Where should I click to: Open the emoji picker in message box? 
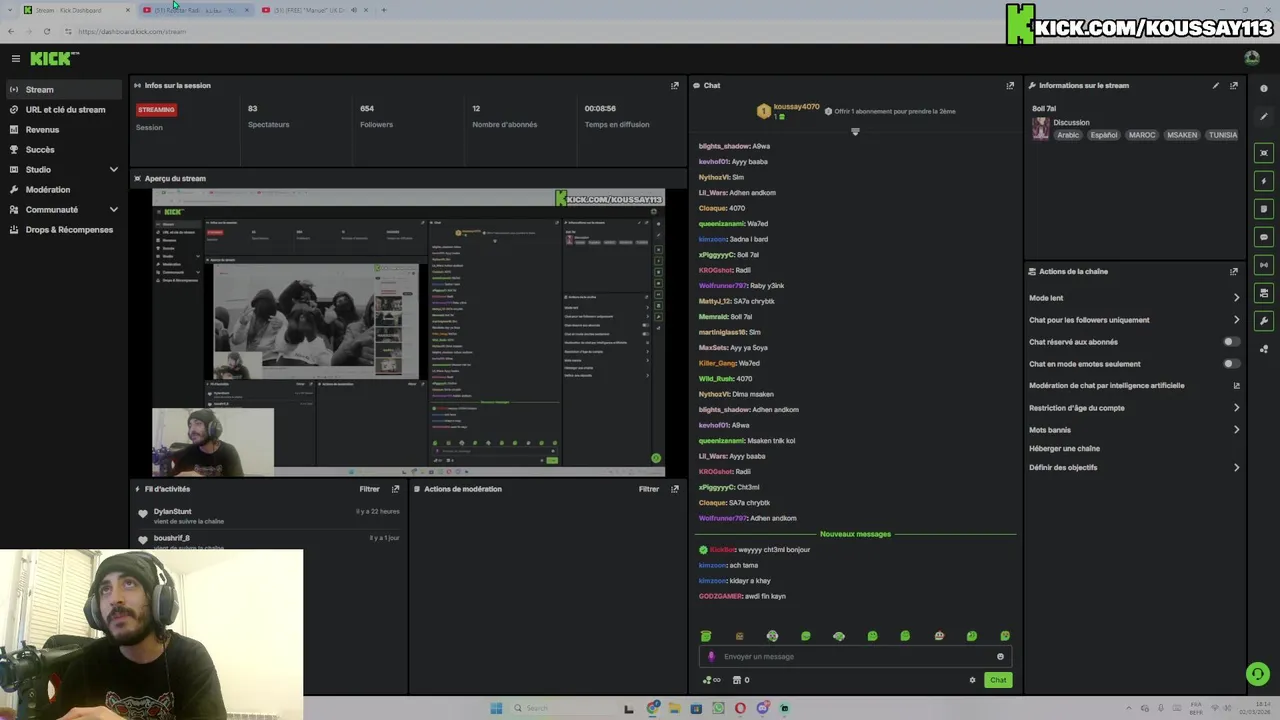coord(1000,657)
